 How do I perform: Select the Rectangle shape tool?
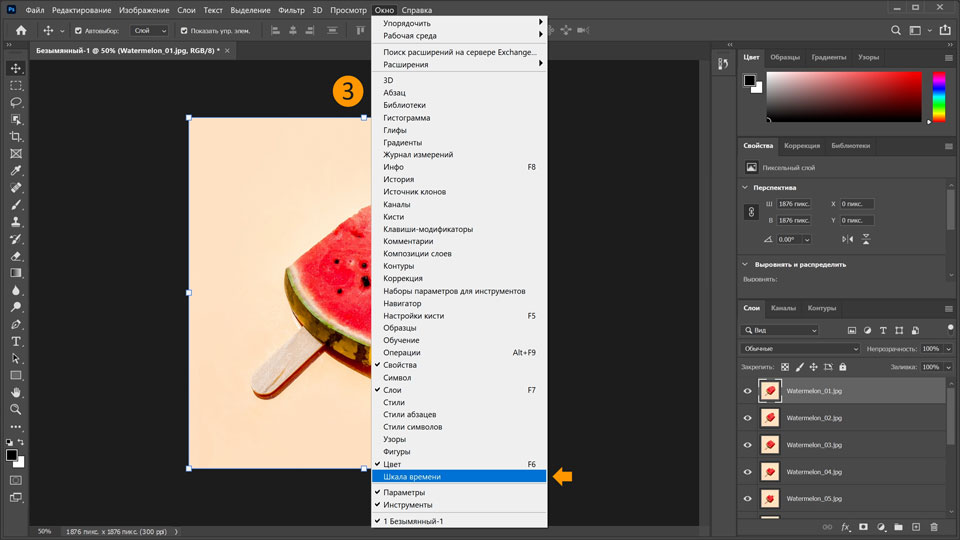click(16, 375)
